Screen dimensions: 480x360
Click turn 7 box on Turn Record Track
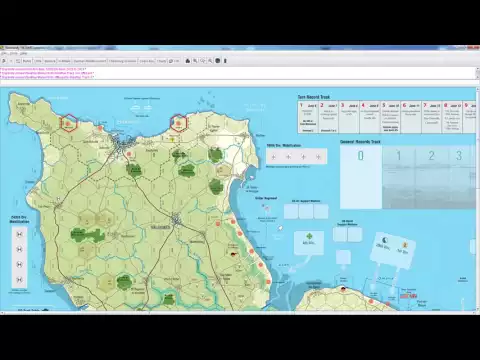(432, 117)
